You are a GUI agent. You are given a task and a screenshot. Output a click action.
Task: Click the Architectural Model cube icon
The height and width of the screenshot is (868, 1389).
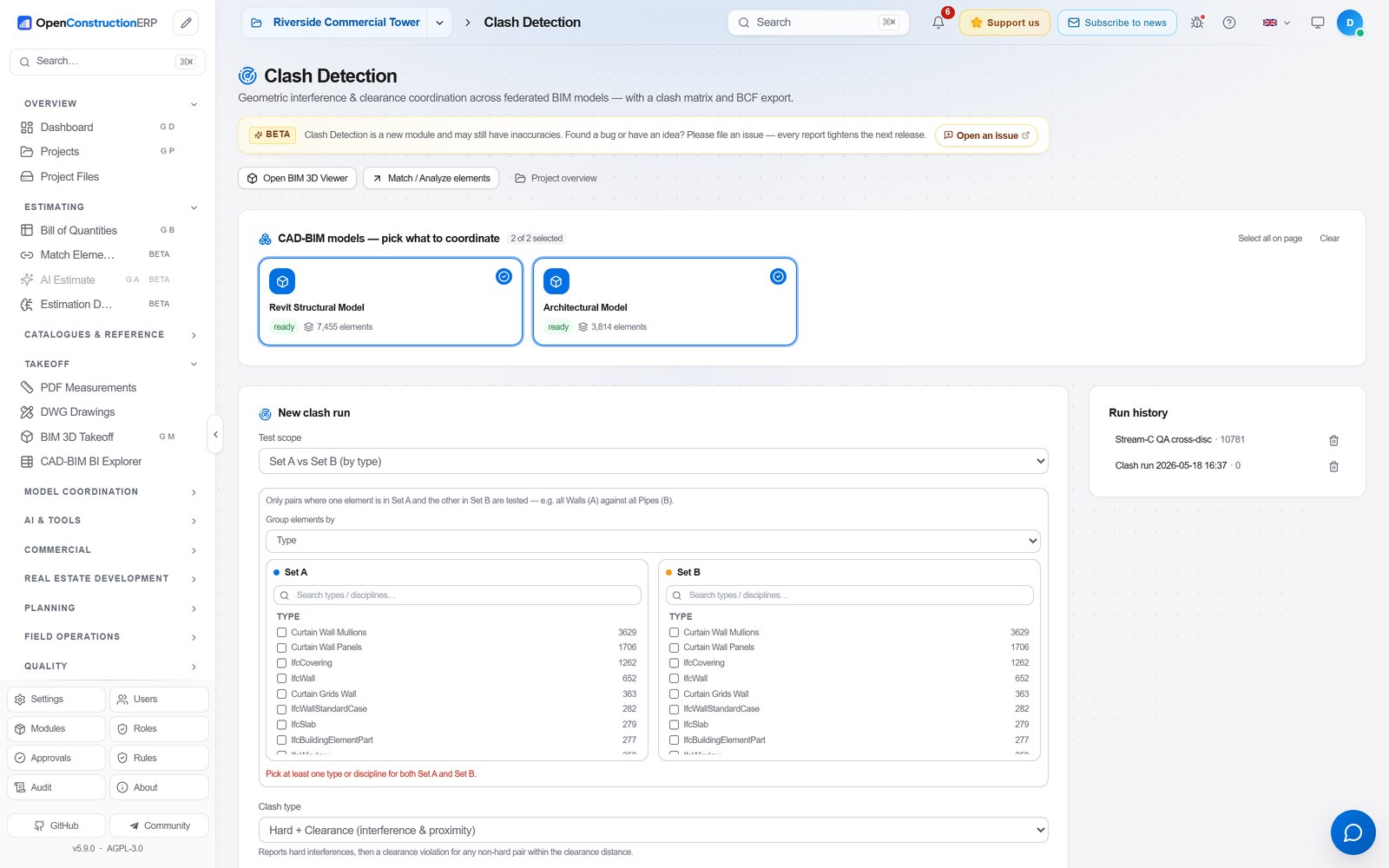point(556,281)
